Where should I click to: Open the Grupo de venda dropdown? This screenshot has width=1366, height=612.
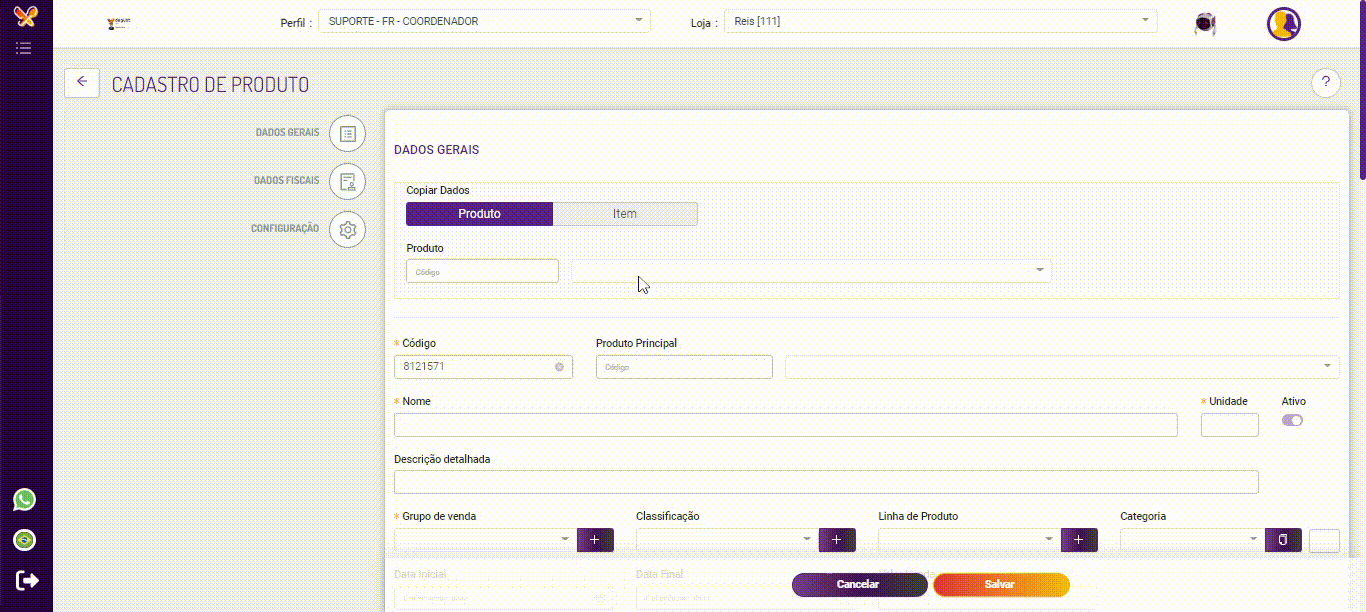click(484, 540)
